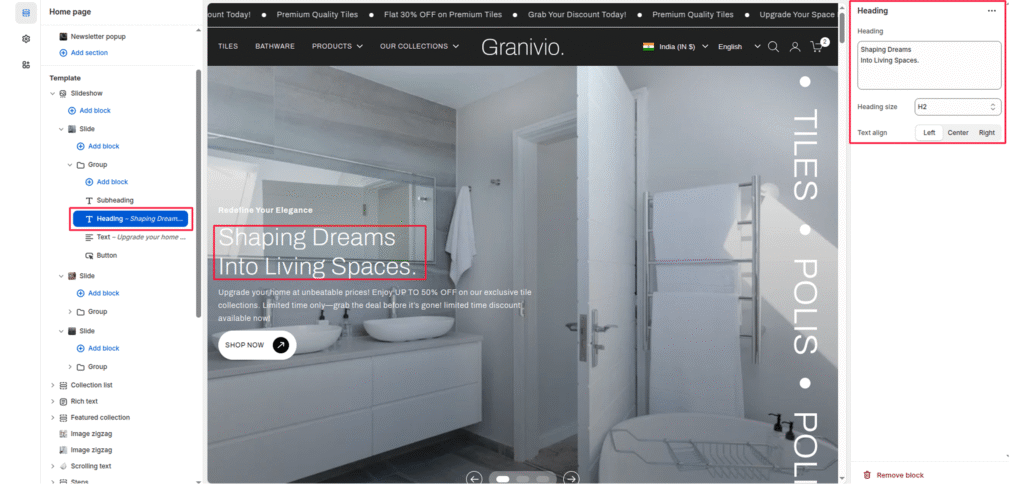1024x484 pixels.
Task: Set text align to Center
Action: click(x=958, y=132)
